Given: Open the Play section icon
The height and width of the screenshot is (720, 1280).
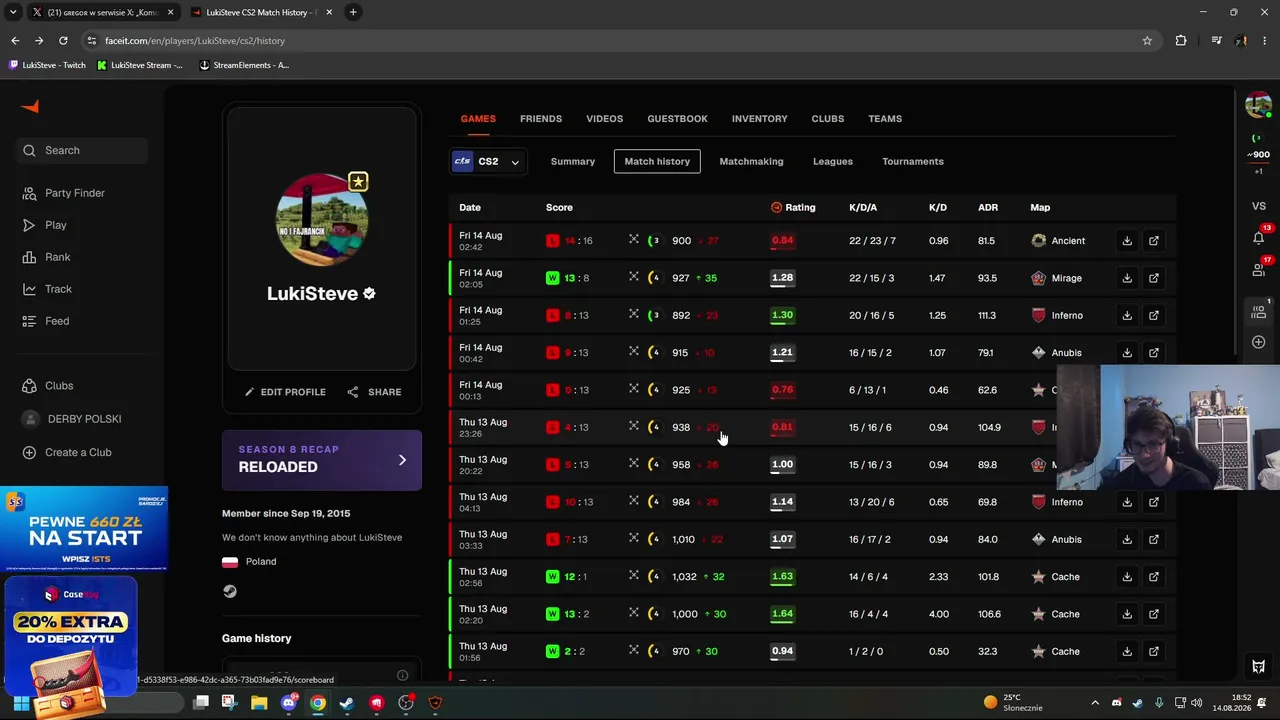Looking at the screenshot, I should click(29, 225).
